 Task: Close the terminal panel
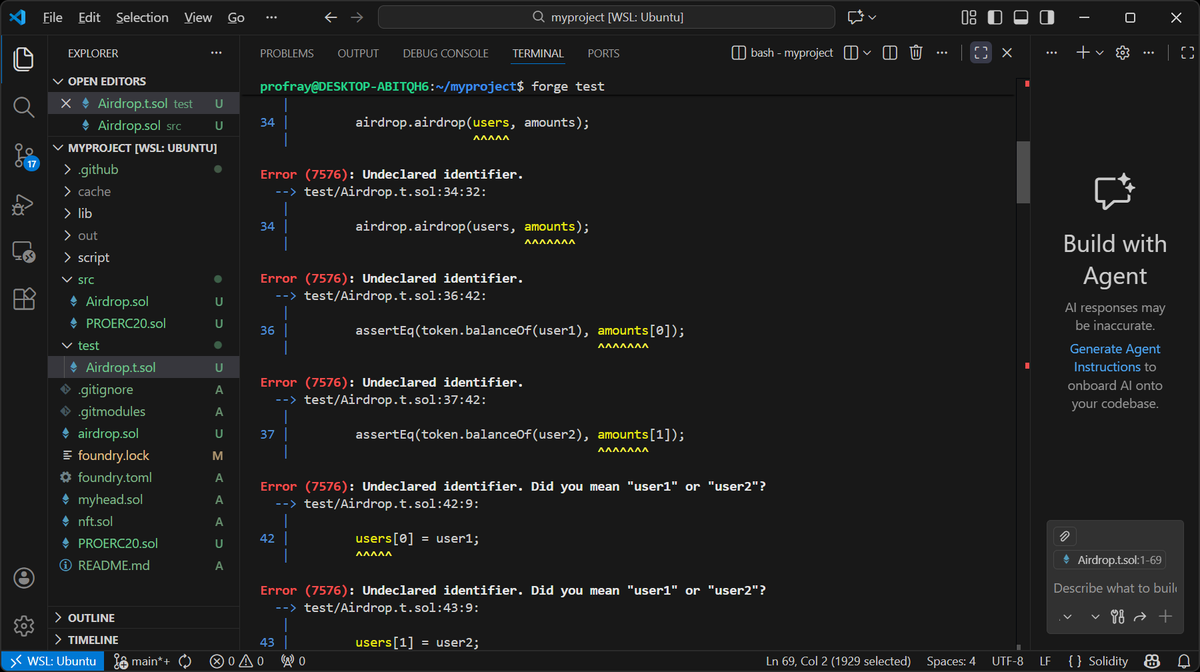pos(1007,53)
